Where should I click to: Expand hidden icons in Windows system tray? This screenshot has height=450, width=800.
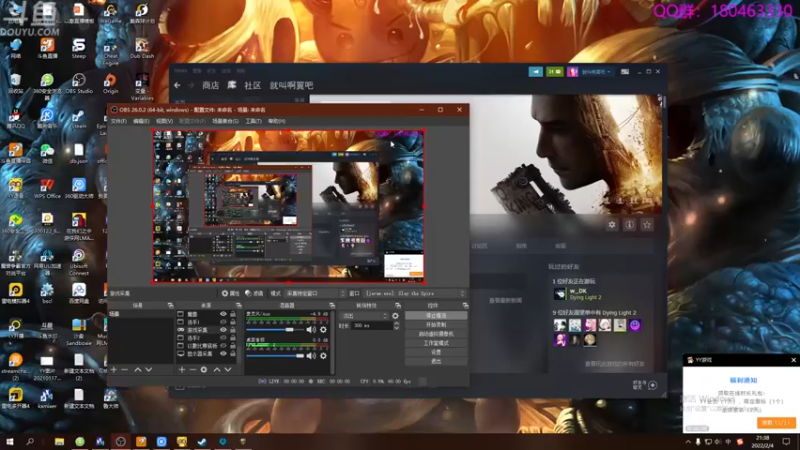click(x=688, y=442)
